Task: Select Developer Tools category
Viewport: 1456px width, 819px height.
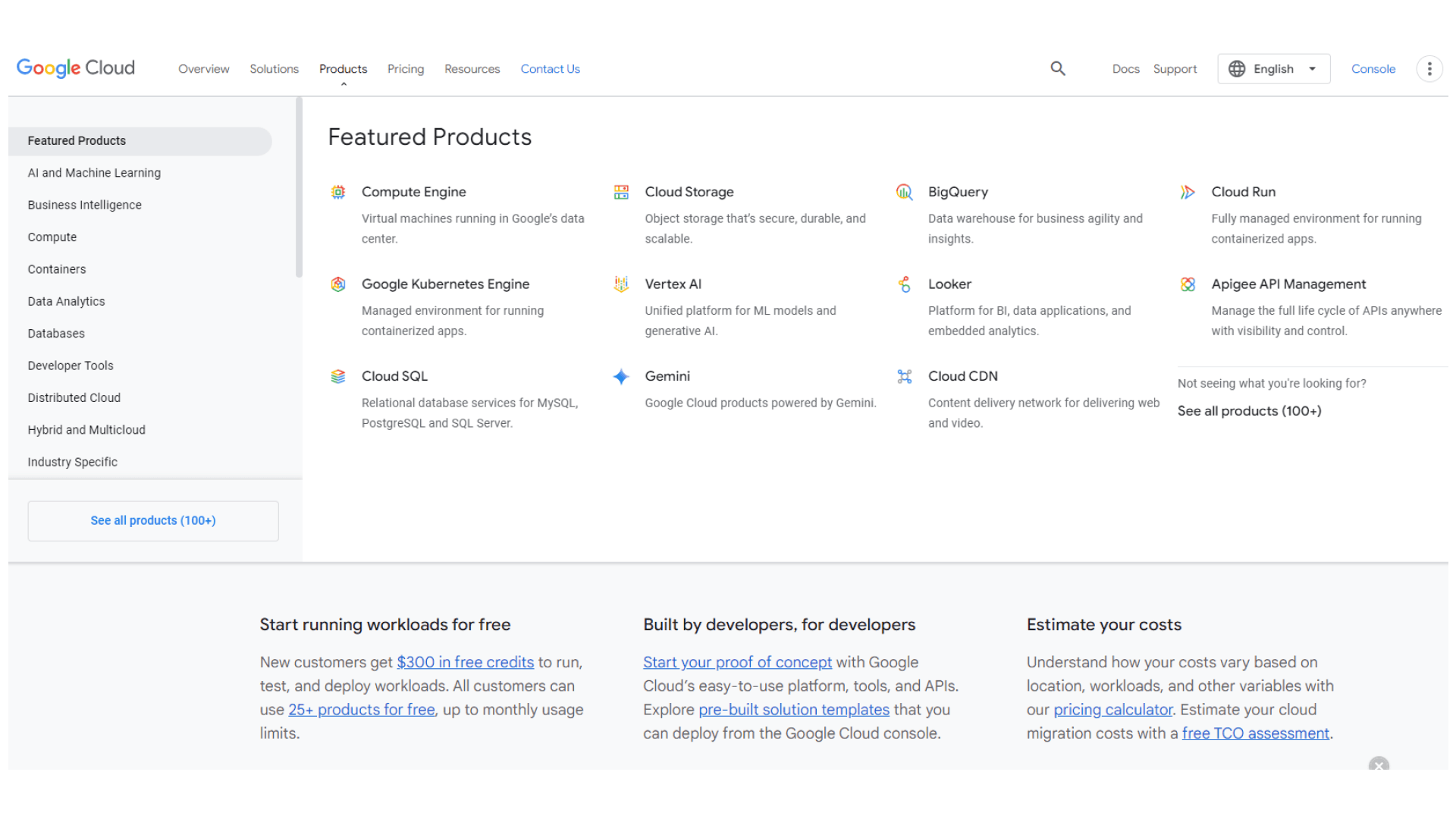Action: [x=71, y=366]
